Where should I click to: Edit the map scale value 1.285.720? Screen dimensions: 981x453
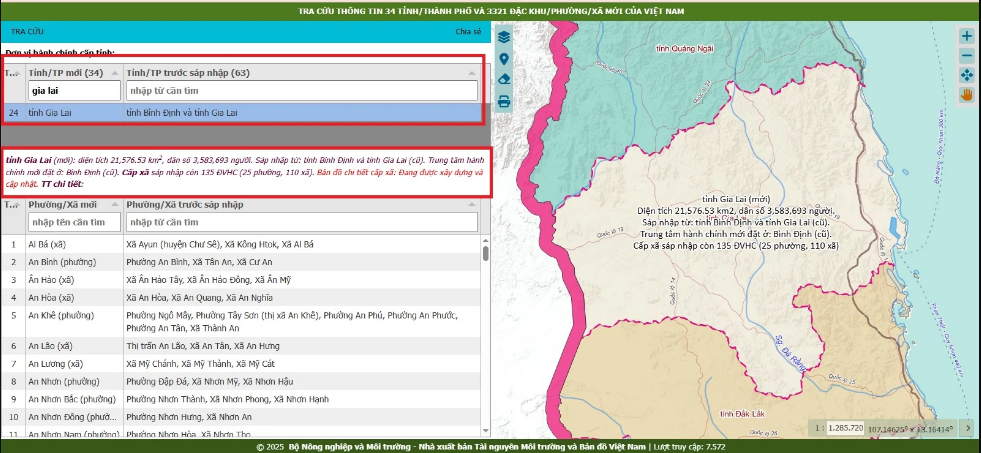tap(845, 428)
